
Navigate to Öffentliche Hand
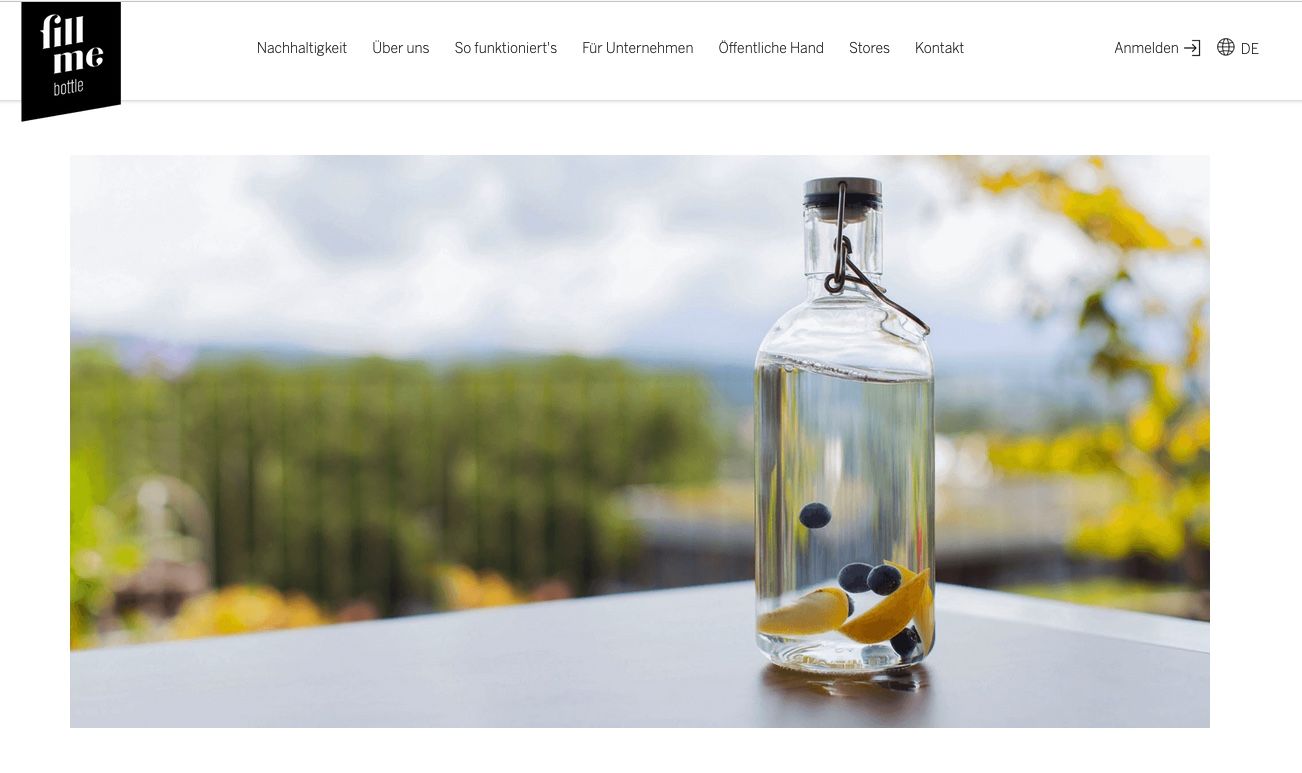click(x=771, y=48)
